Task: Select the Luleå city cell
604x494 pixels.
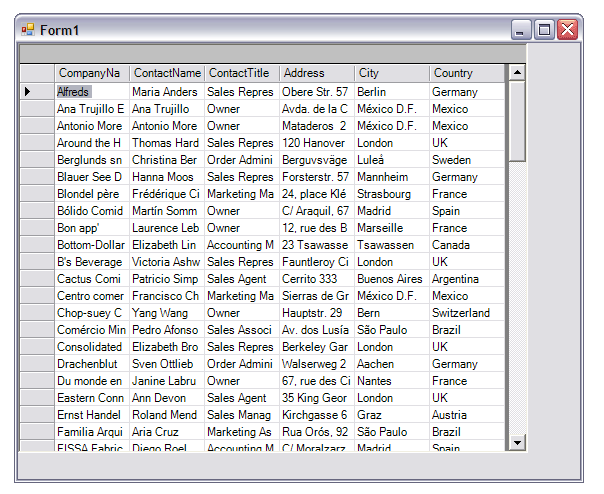Action: tap(391, 160)
